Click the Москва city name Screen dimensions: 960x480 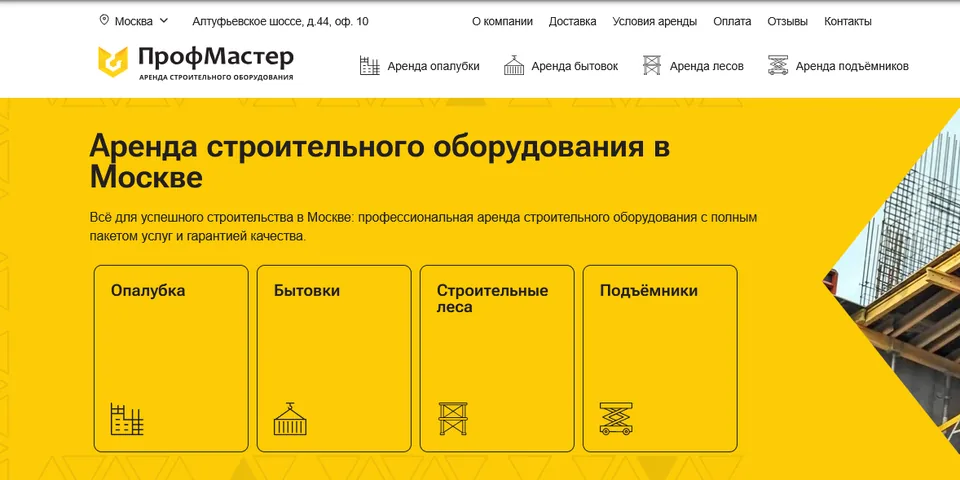[x=134, y=21]
